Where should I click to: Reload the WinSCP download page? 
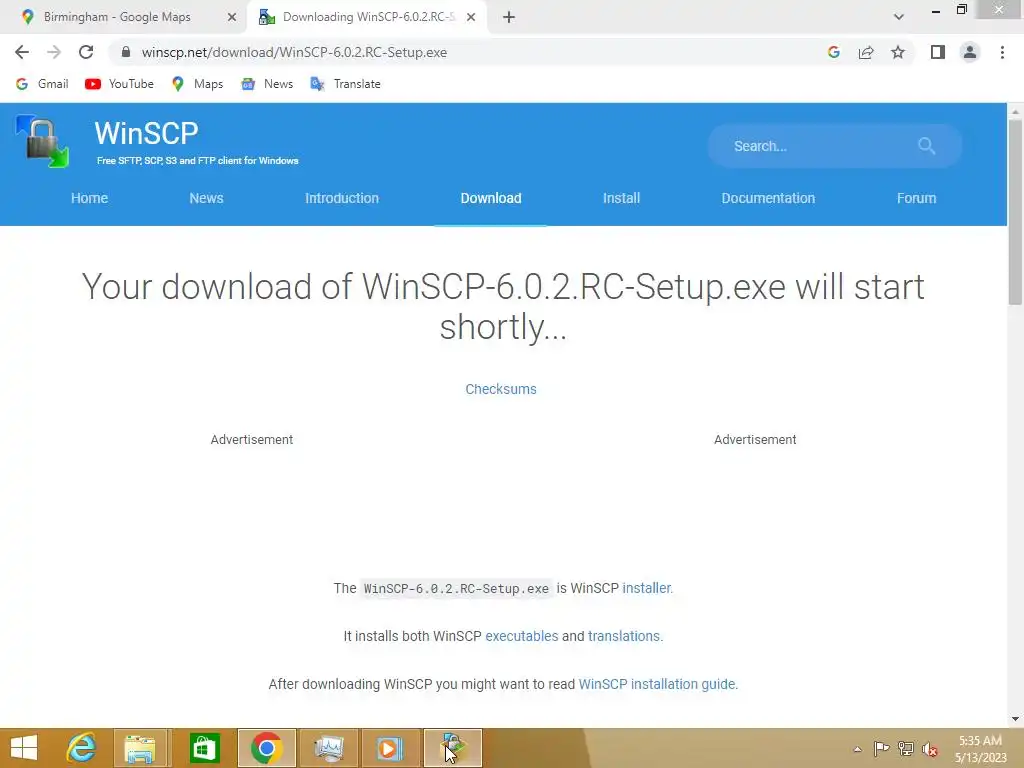pyautogui.click(x=86, y=52)
